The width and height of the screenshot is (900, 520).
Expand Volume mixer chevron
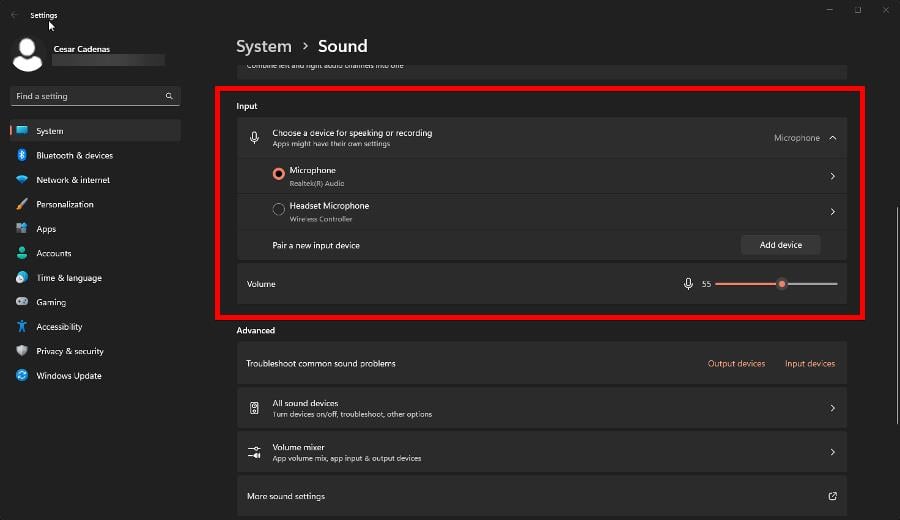(832, 452)
